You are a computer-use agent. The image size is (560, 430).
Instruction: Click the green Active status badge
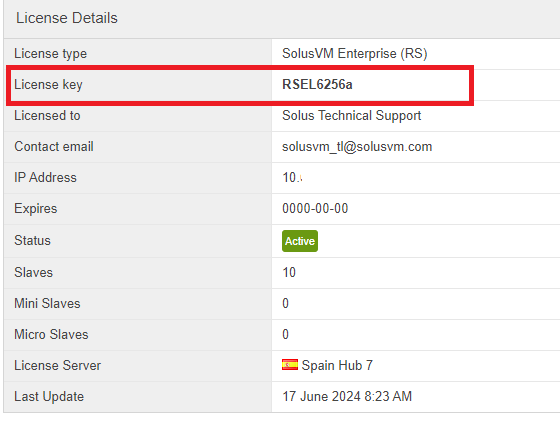click(x=300, y=241)
